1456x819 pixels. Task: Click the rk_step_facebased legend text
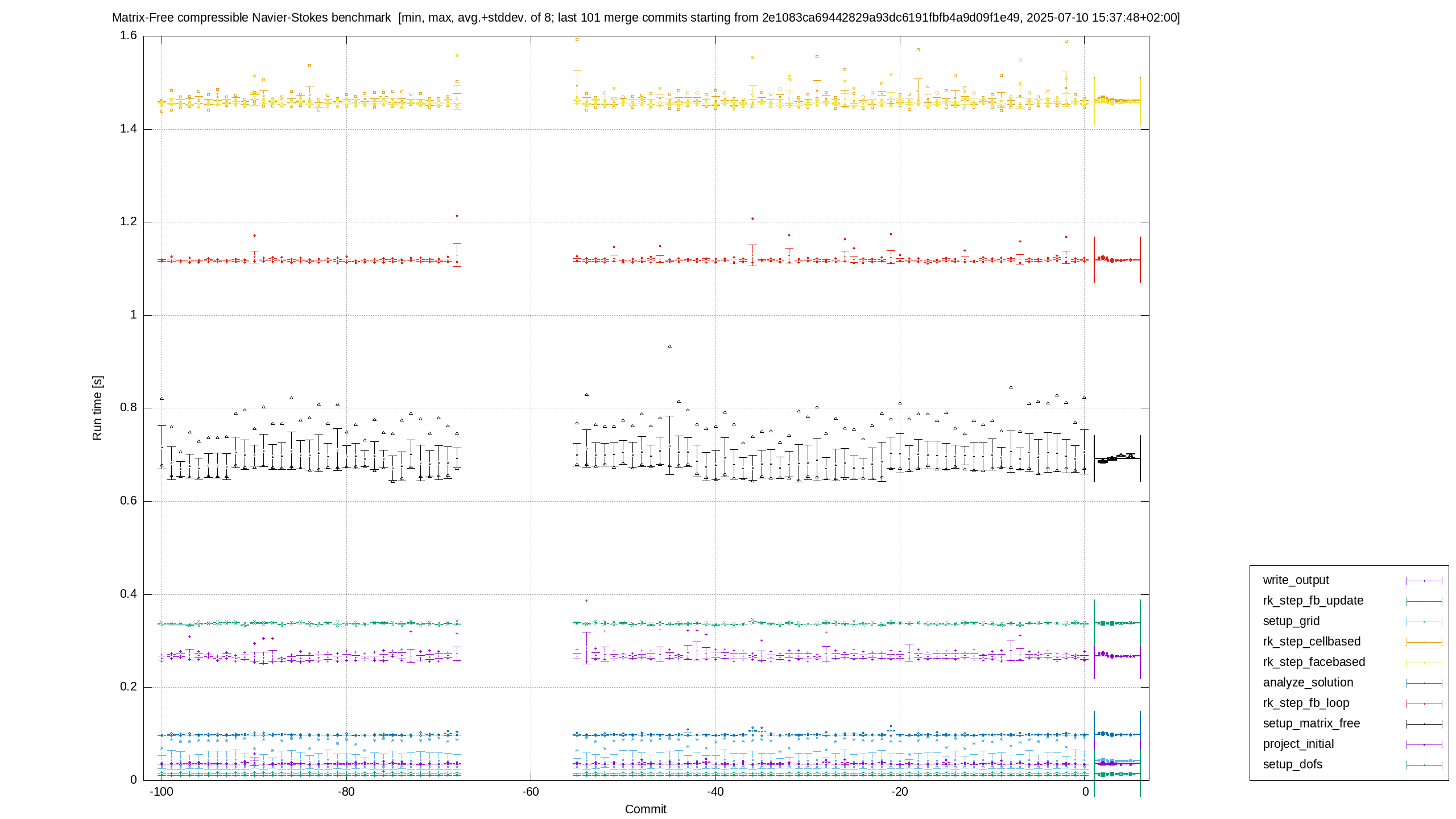[1314, 662]
